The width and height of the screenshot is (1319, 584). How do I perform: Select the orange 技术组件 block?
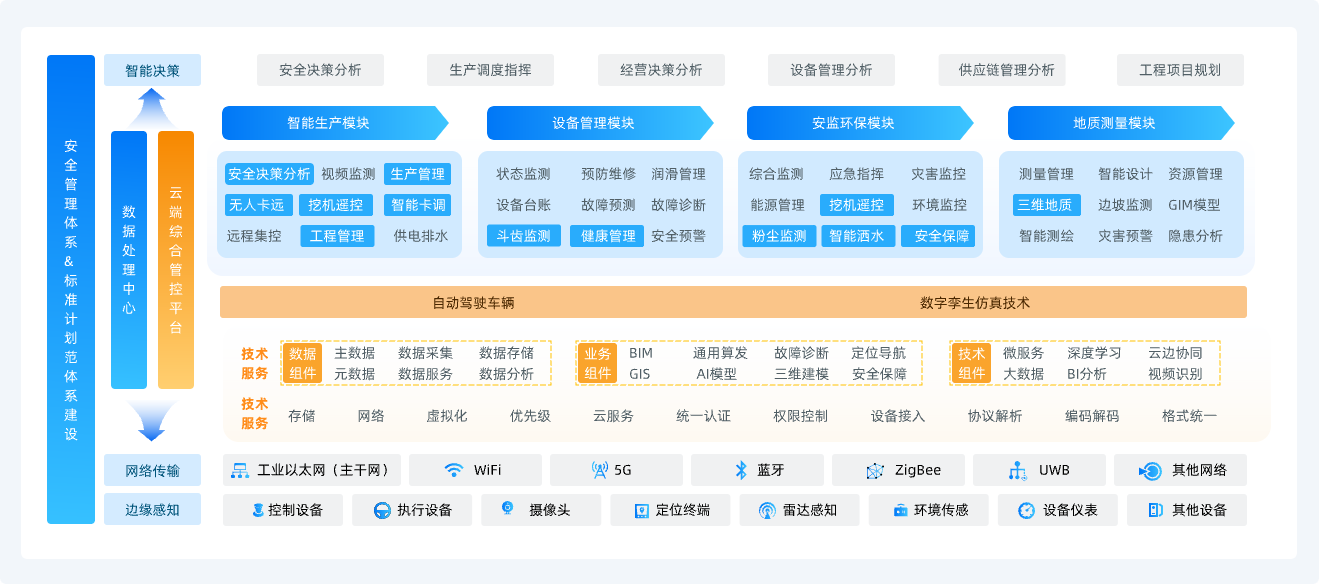click(x=972, y=363)
